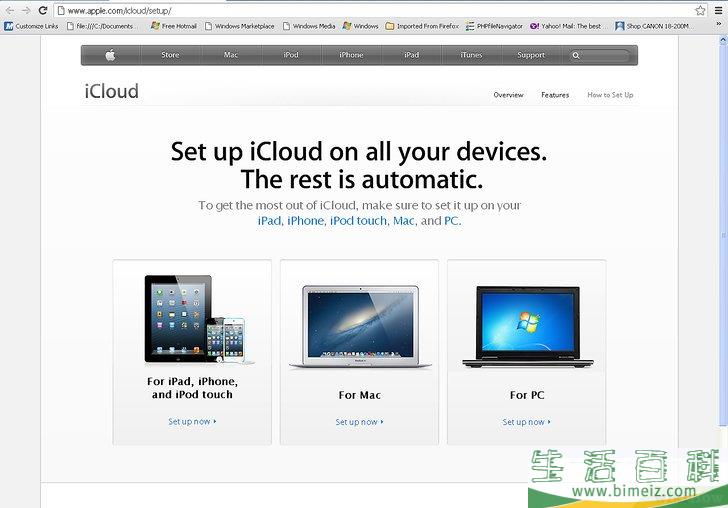The image size is (728, 508).
Task: Go to the iTunes nav item
Action: click(471, 55)
